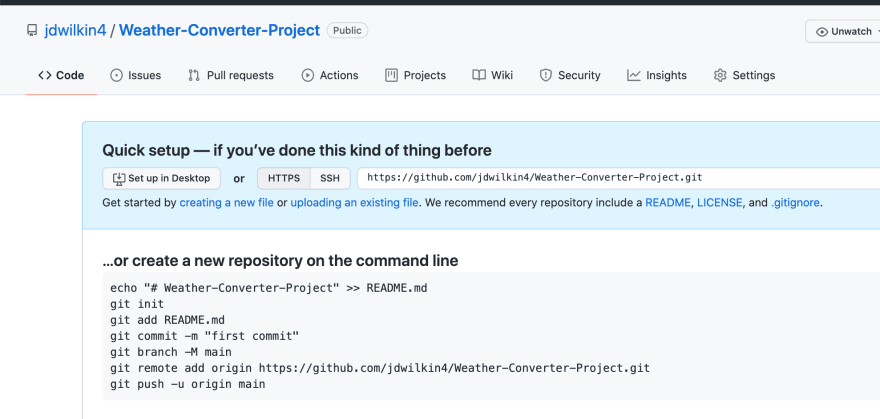Click the repository clone URL field
The height and width of the screenshot is (419, 880).
pyautogui.click(x=618, y=178)
